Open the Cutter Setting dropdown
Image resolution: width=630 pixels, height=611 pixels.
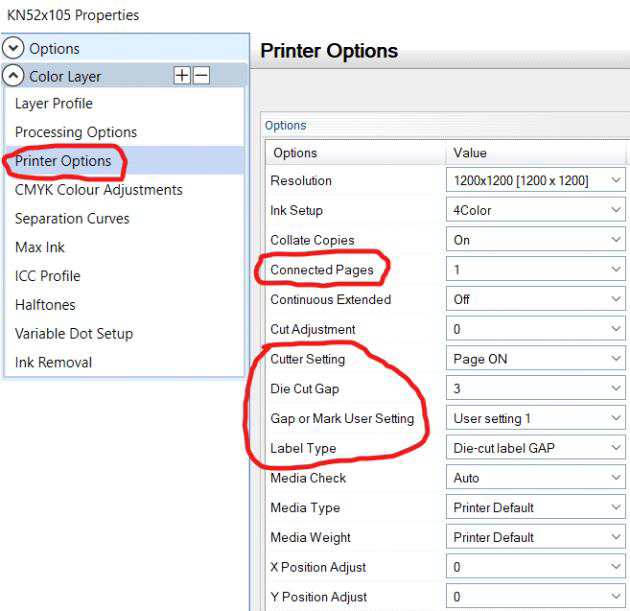(536, 358)
